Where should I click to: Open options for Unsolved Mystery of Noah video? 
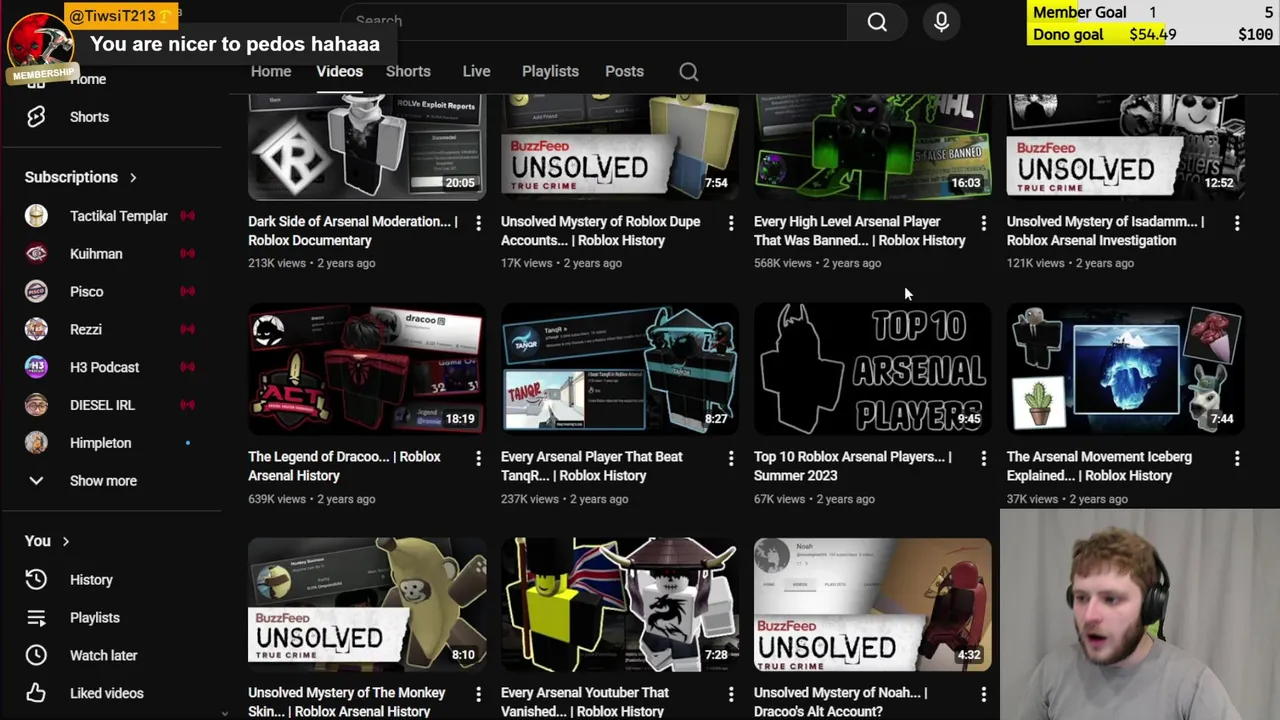click(984, 694)
